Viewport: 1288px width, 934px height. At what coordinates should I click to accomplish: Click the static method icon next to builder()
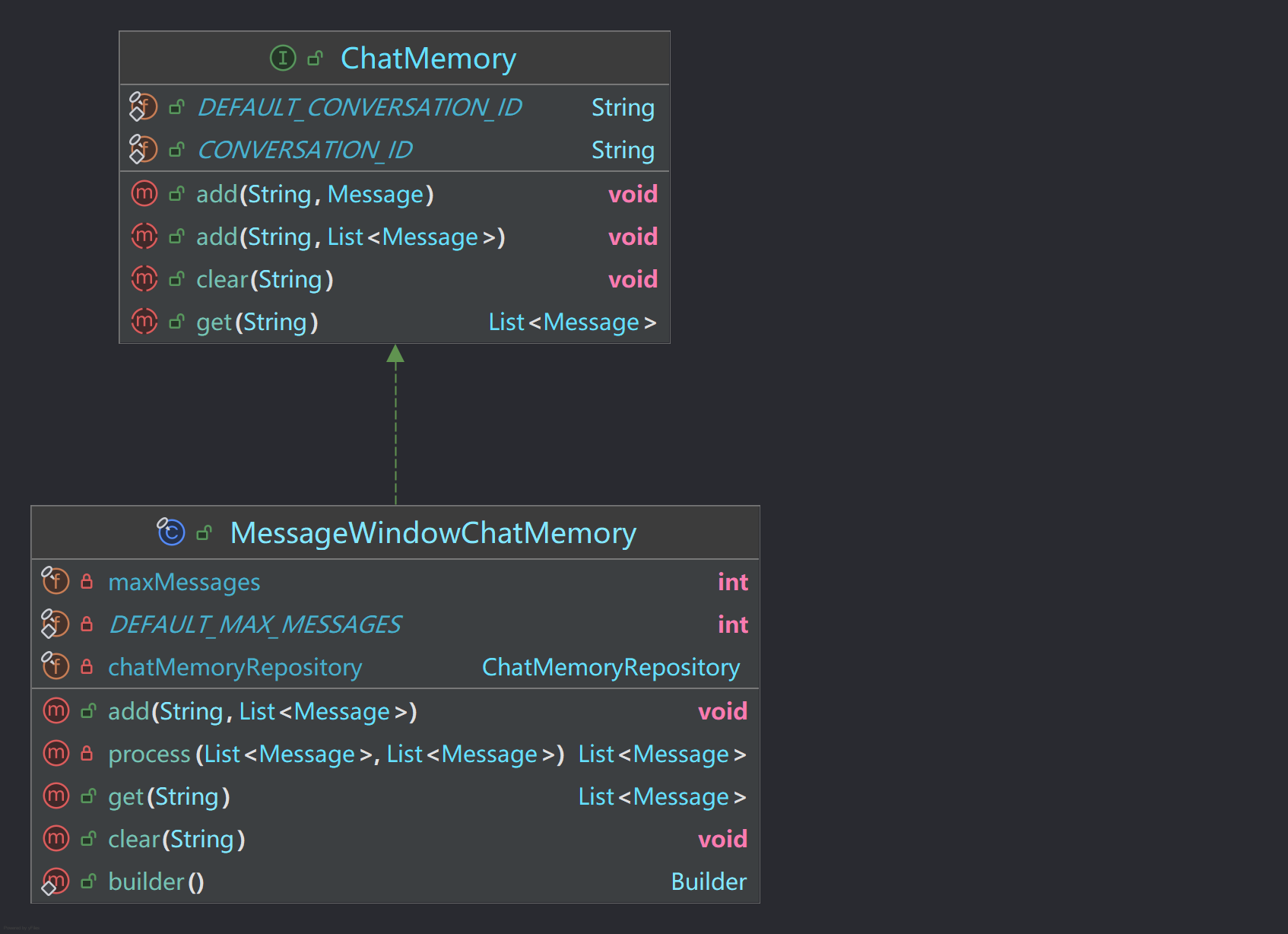point(56,882)
